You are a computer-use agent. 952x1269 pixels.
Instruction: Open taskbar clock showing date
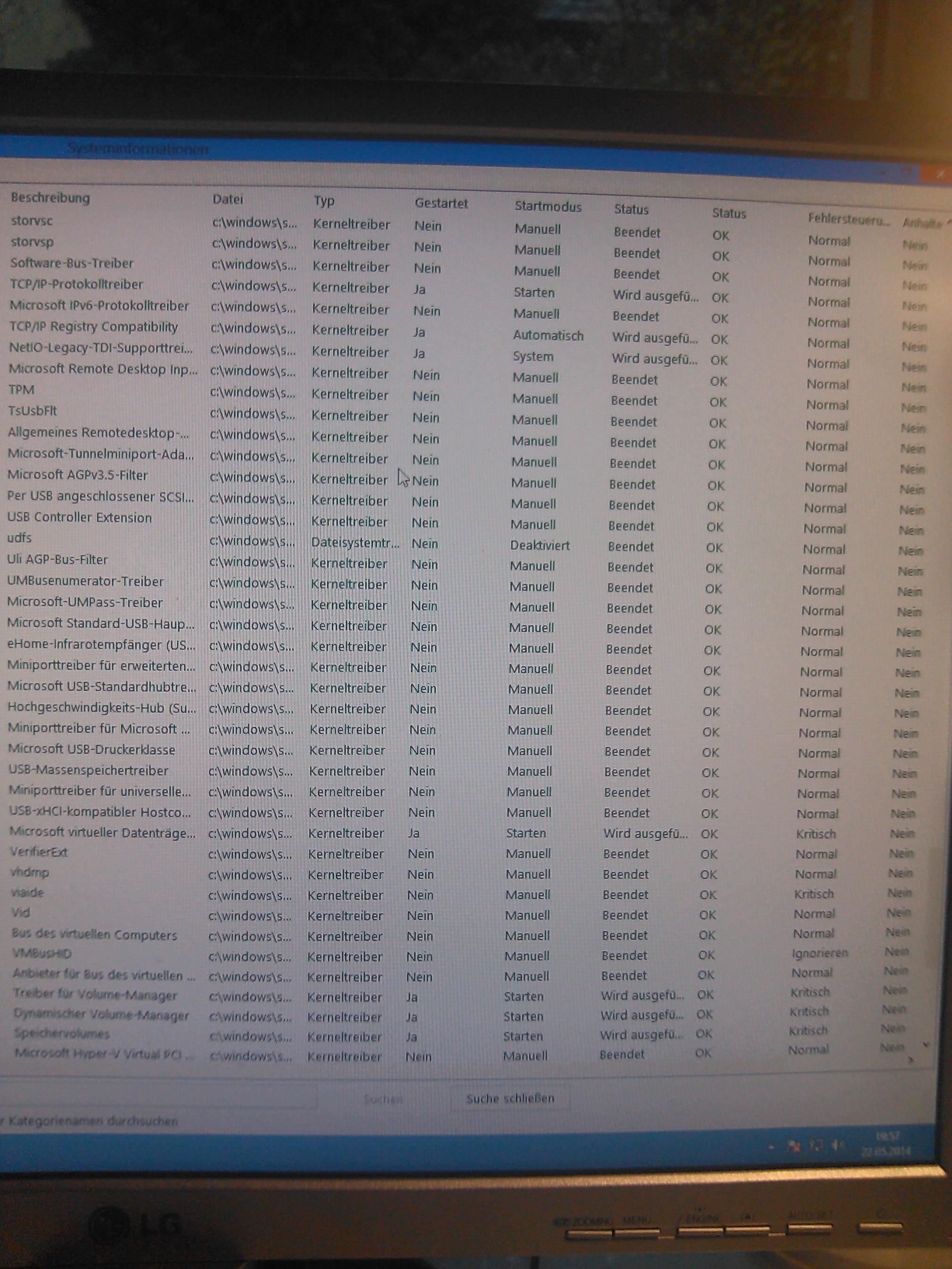pyautogui.click(x=886, y=1144)
